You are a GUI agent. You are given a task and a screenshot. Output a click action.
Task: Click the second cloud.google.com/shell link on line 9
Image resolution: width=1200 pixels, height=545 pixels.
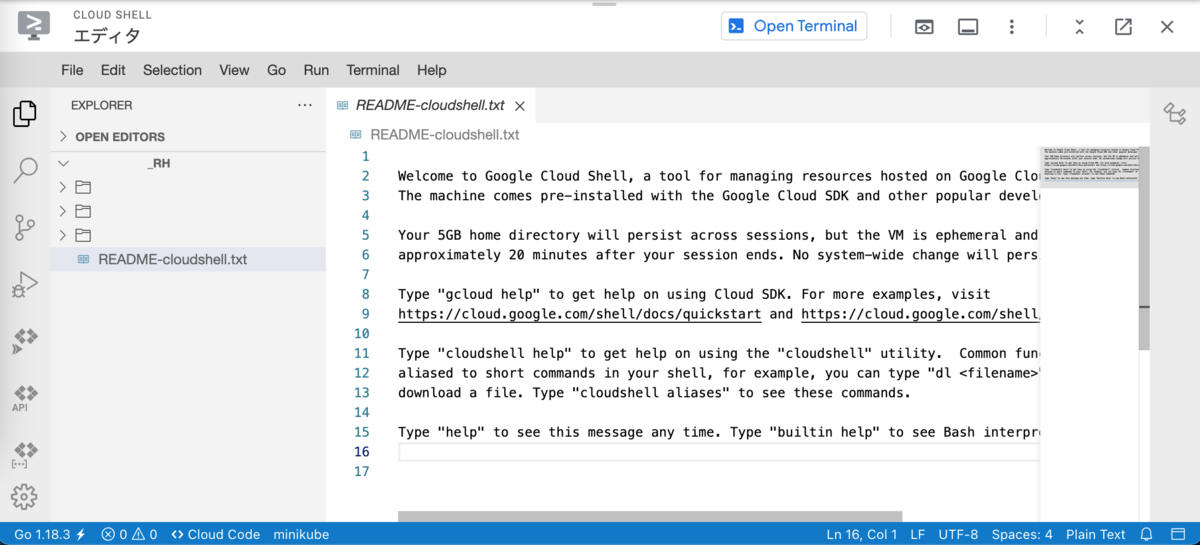pyautogui.click(x=920, y=314)
